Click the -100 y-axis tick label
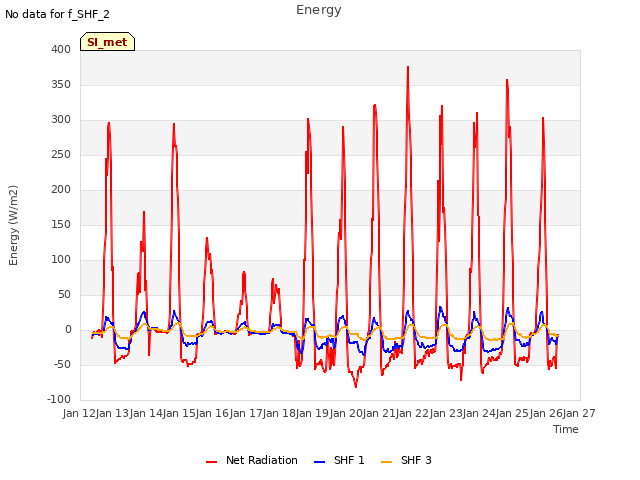Viewport: 640px width, 480px height. click(59, 399)
